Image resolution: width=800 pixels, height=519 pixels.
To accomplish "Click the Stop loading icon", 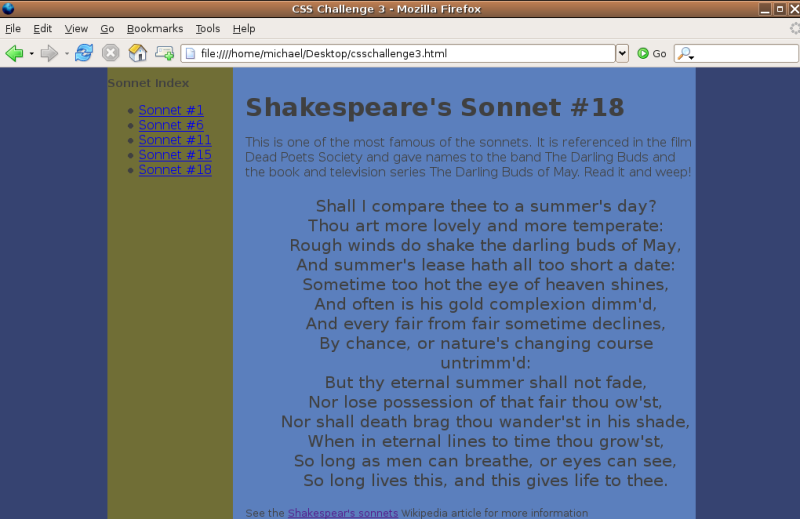I will coord(110,53).
